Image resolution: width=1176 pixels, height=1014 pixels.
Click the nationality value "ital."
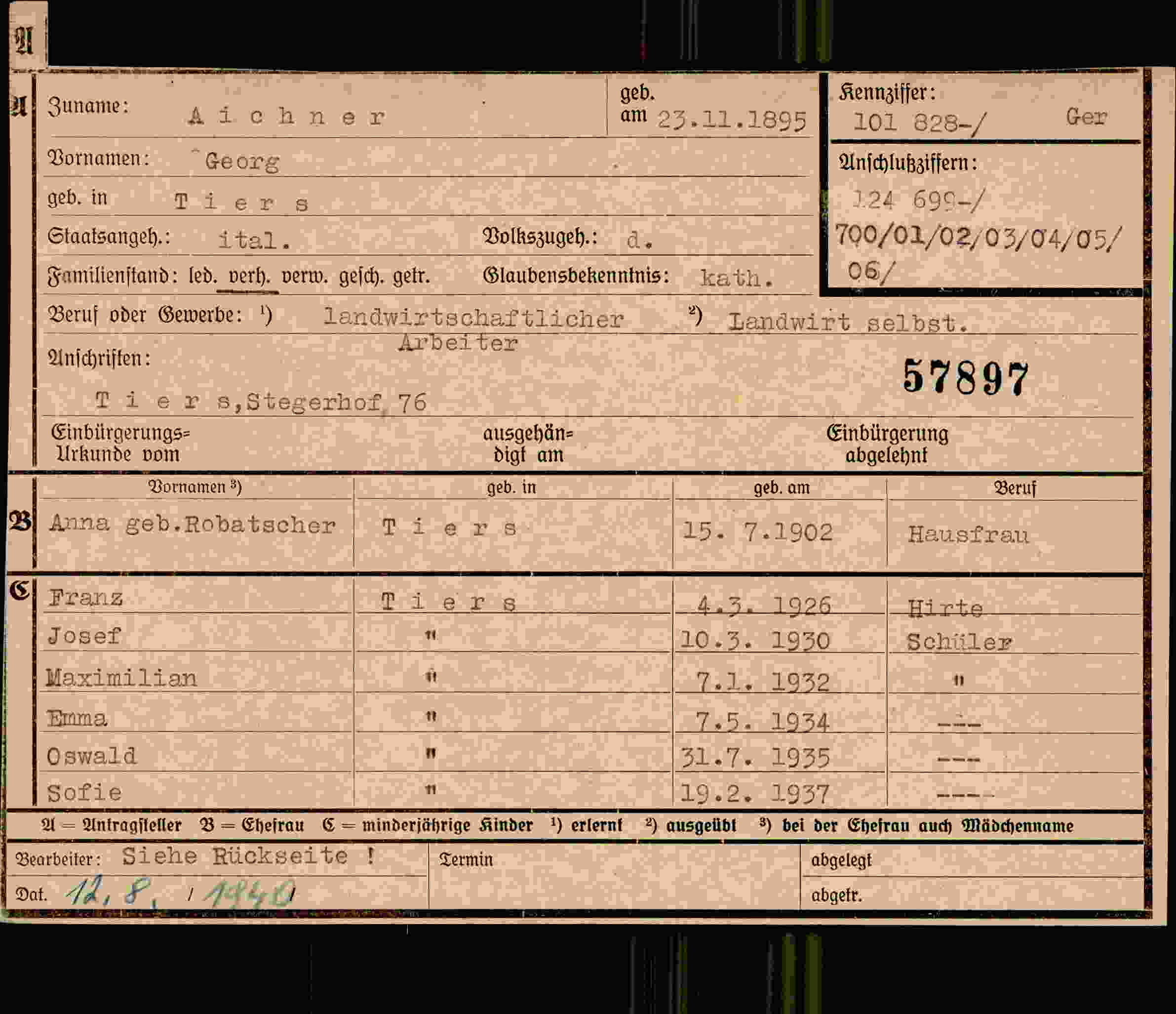[x=255, y=241]
